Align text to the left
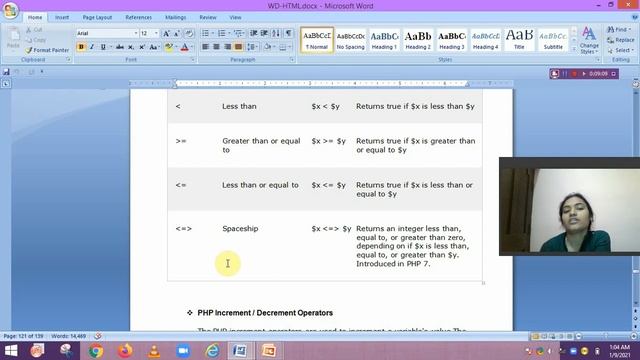 click(205, 47)
